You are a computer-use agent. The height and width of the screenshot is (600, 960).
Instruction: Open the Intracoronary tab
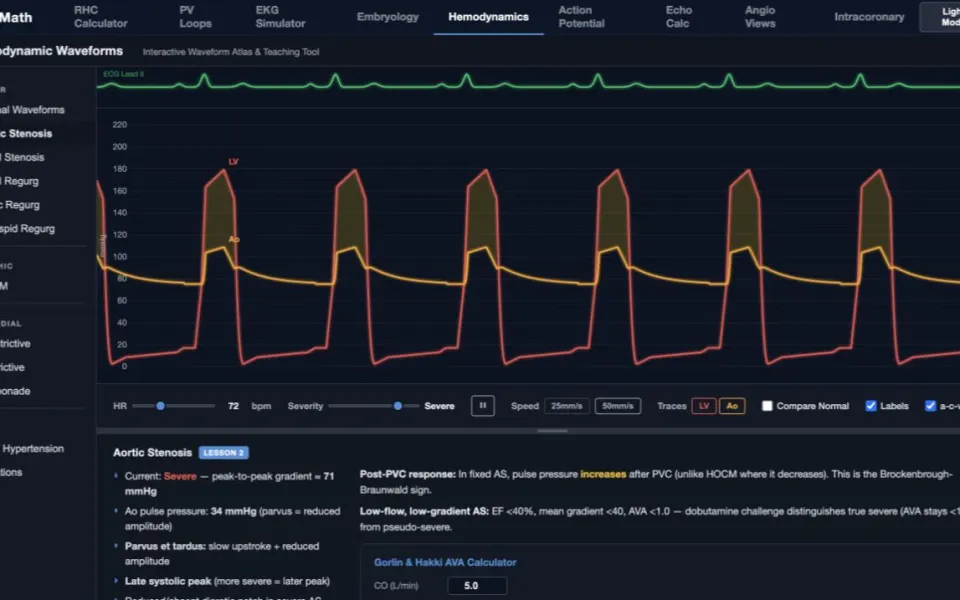869,17
